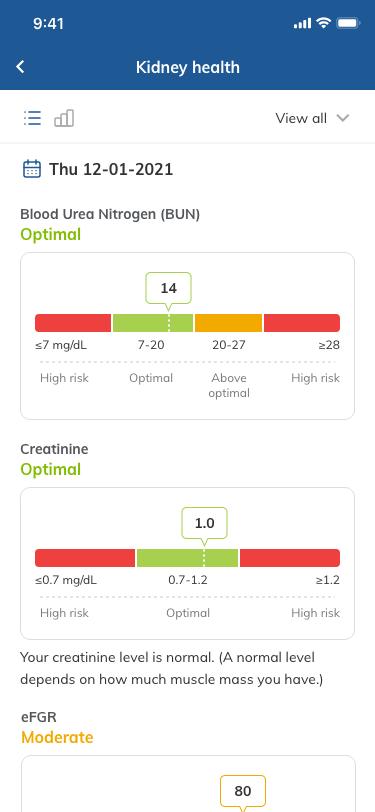This screenshot has height=812, width=375.
Task: Open the eFGR Moderate section heading
Action: [57, 728]
